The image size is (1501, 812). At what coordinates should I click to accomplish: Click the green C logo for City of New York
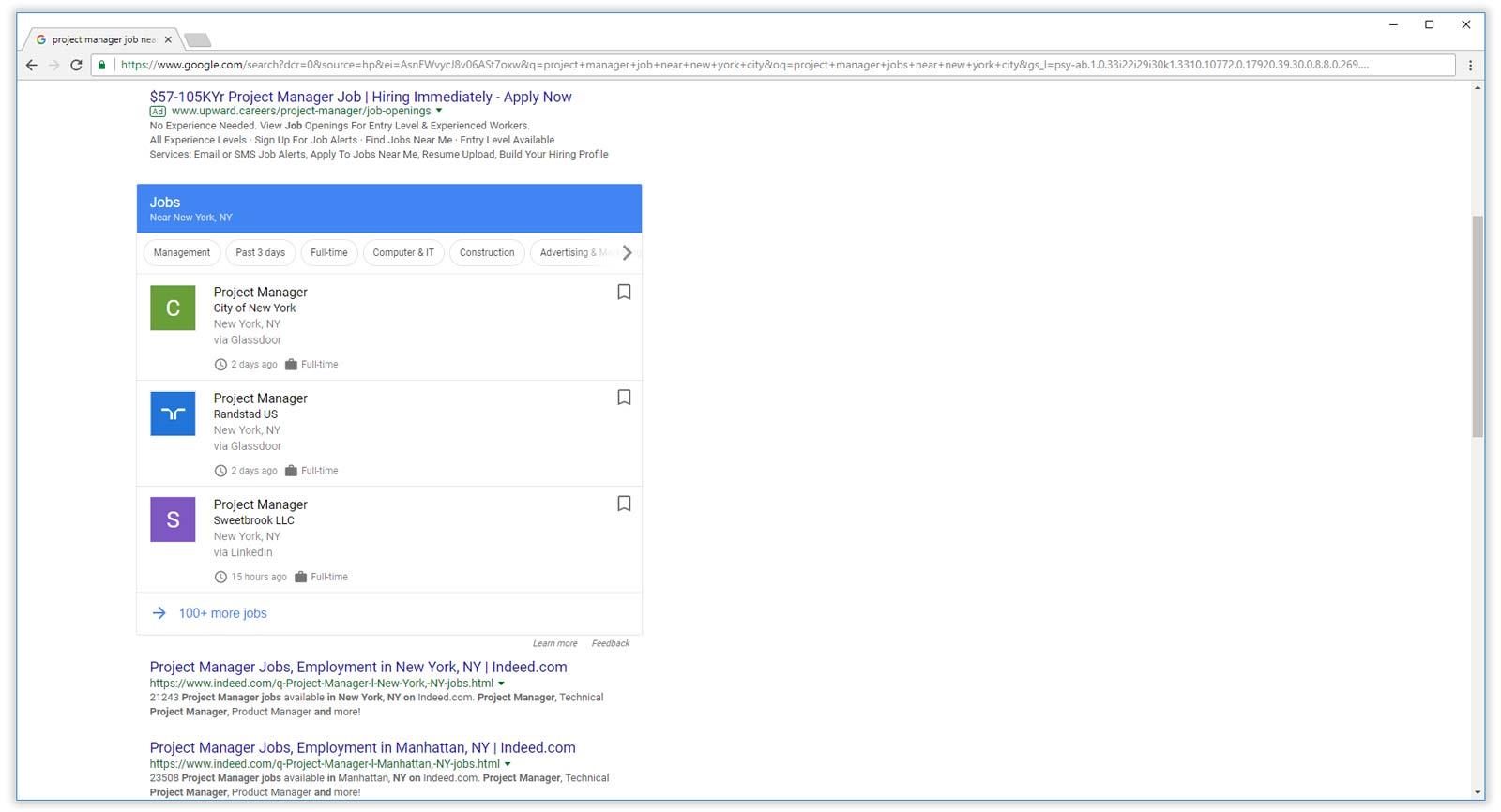pyautogui.click(x=173, y=308)
